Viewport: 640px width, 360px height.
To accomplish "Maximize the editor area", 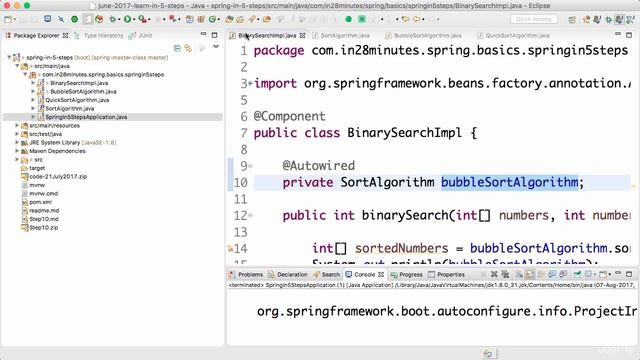I will [x=629, y=36].
